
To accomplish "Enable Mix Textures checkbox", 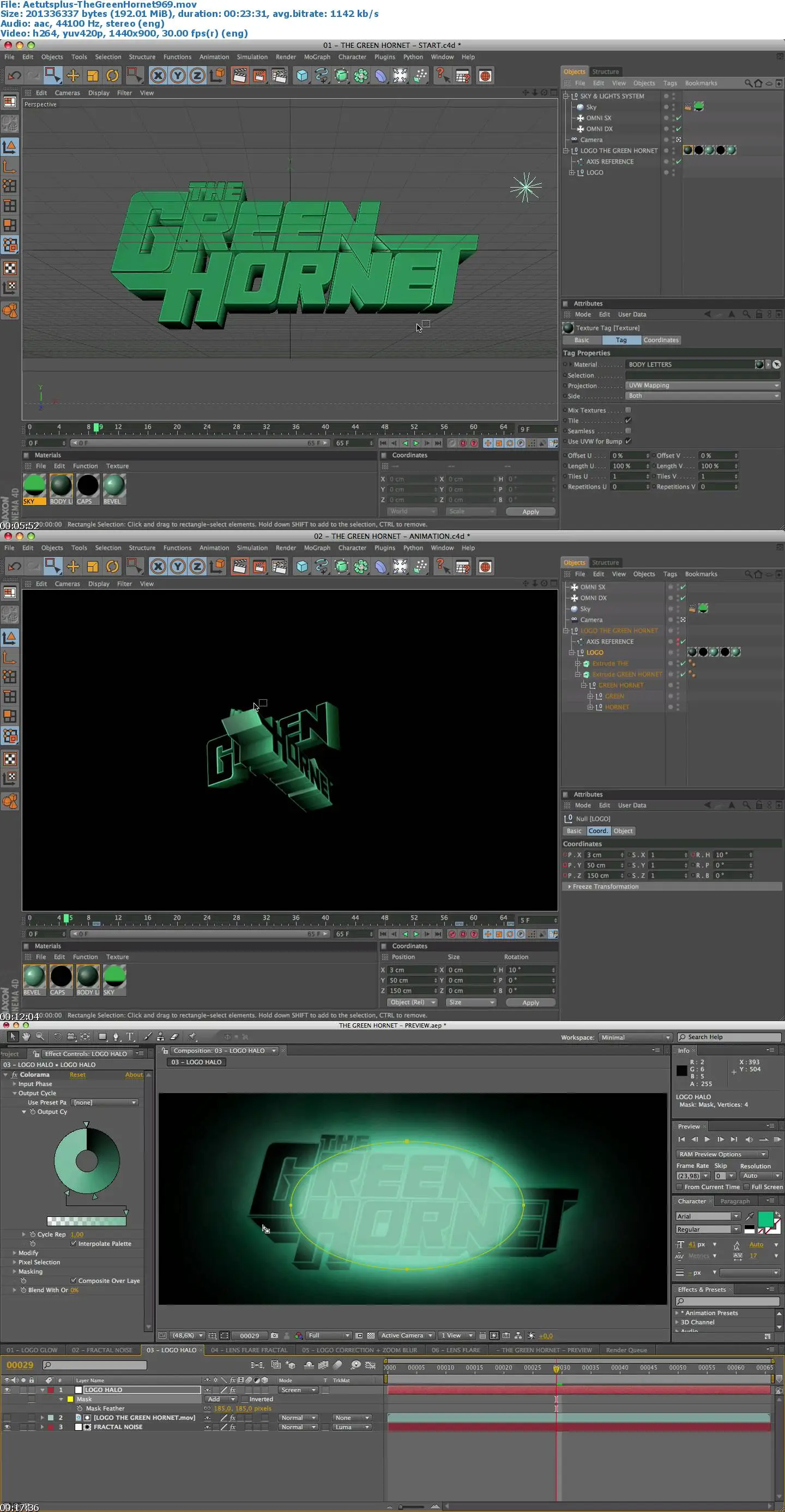I will pyautogui.click(x=629, y=410).
